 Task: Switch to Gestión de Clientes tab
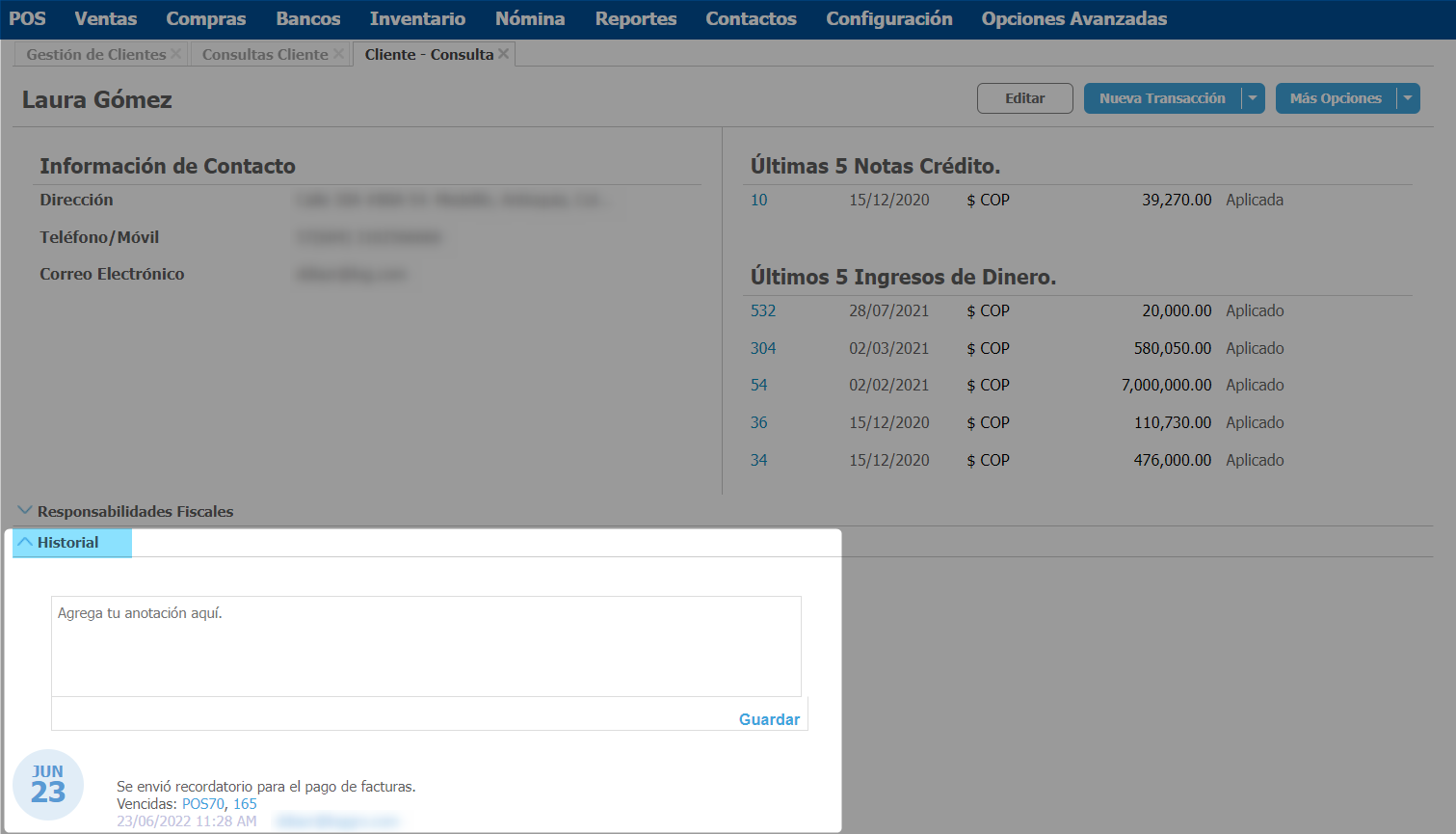click(95, 55)
